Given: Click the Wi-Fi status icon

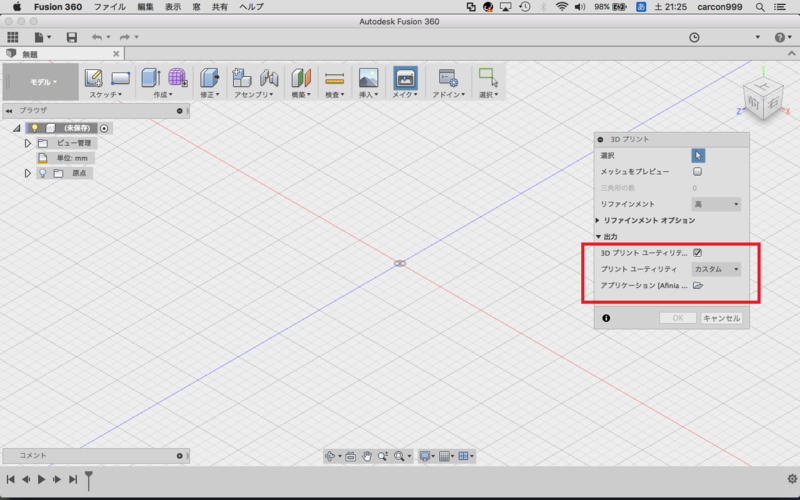Looking at the screenshot, I should click(562, 7).
